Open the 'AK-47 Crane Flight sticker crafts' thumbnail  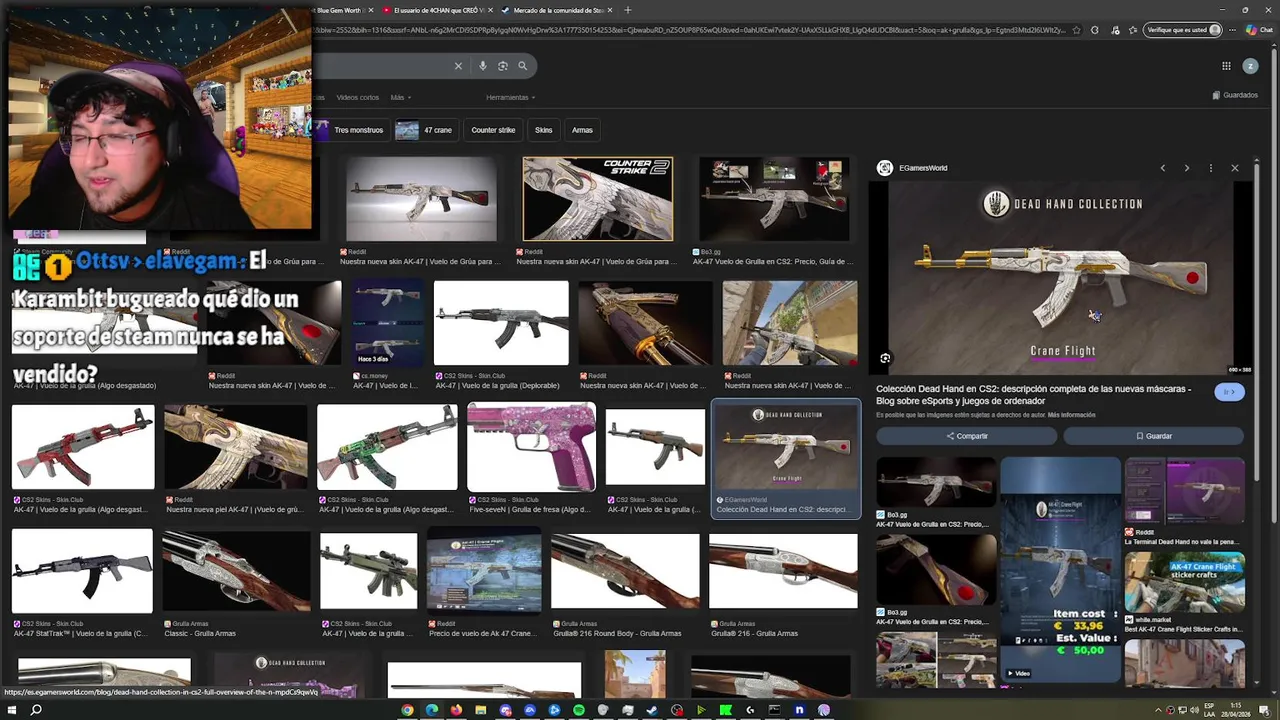click(1184, 582)
